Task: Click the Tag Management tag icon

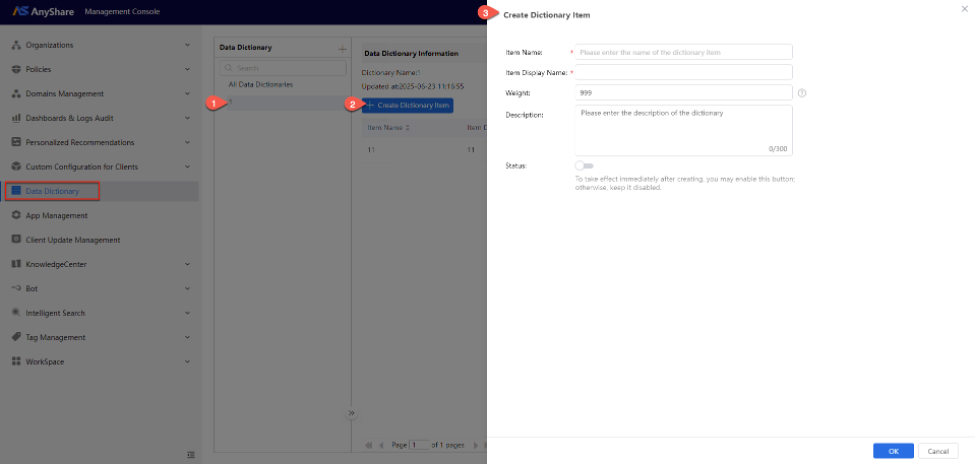Action: pyautogui.click(x=17, y=337)
